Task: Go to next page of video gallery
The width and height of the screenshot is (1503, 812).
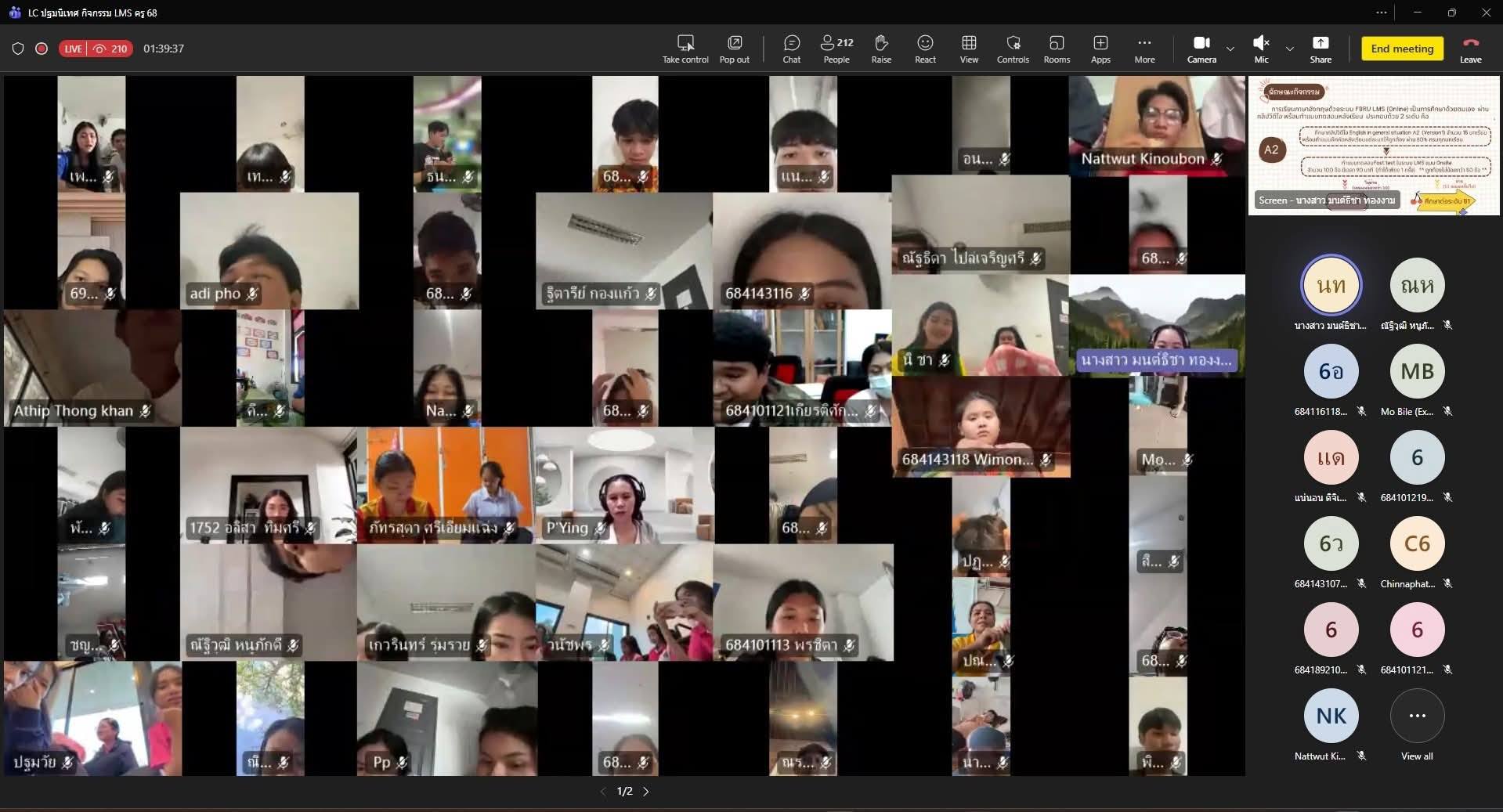Action: pos(646,792)
